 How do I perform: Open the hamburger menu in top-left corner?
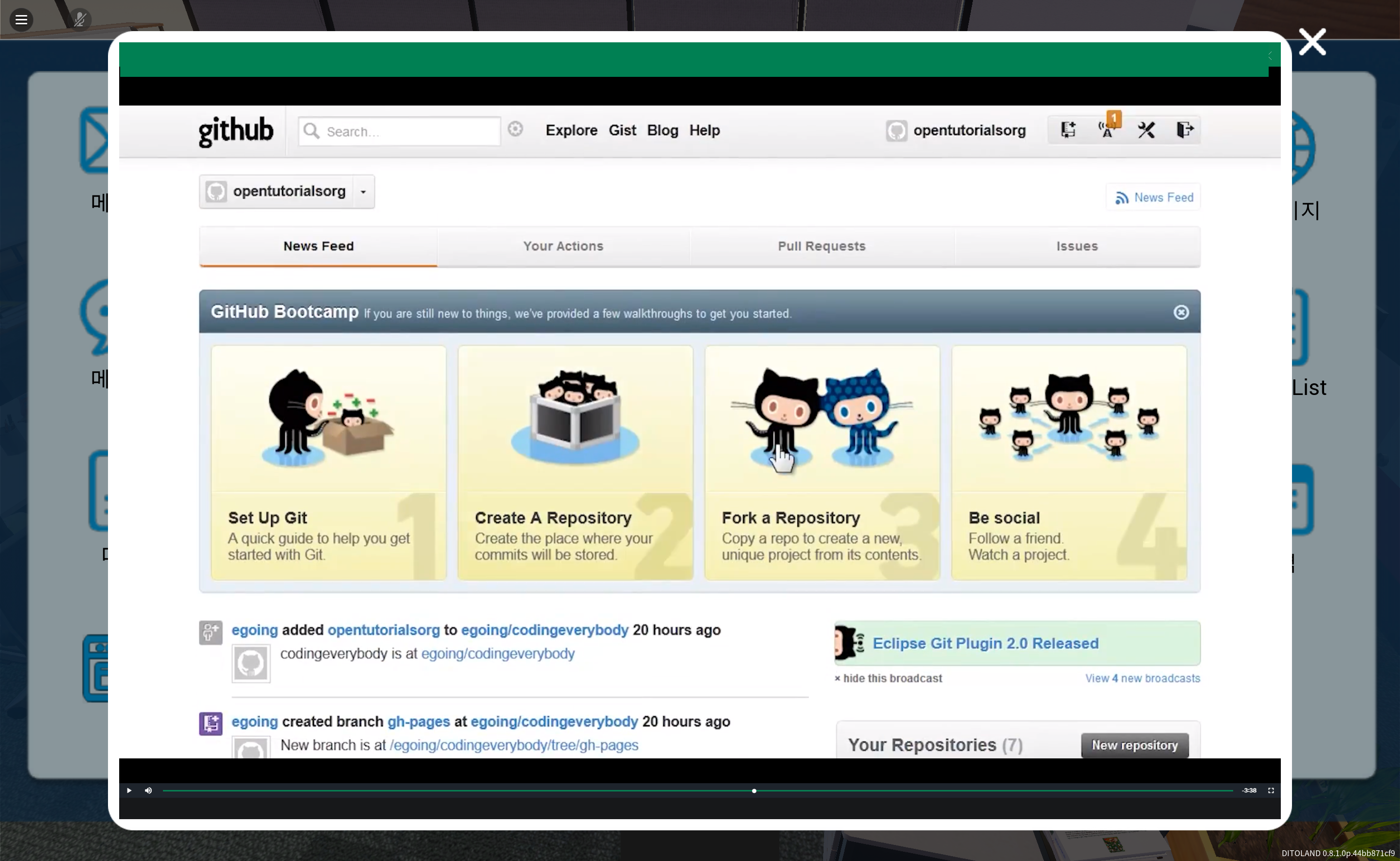[x=21, y=20]
